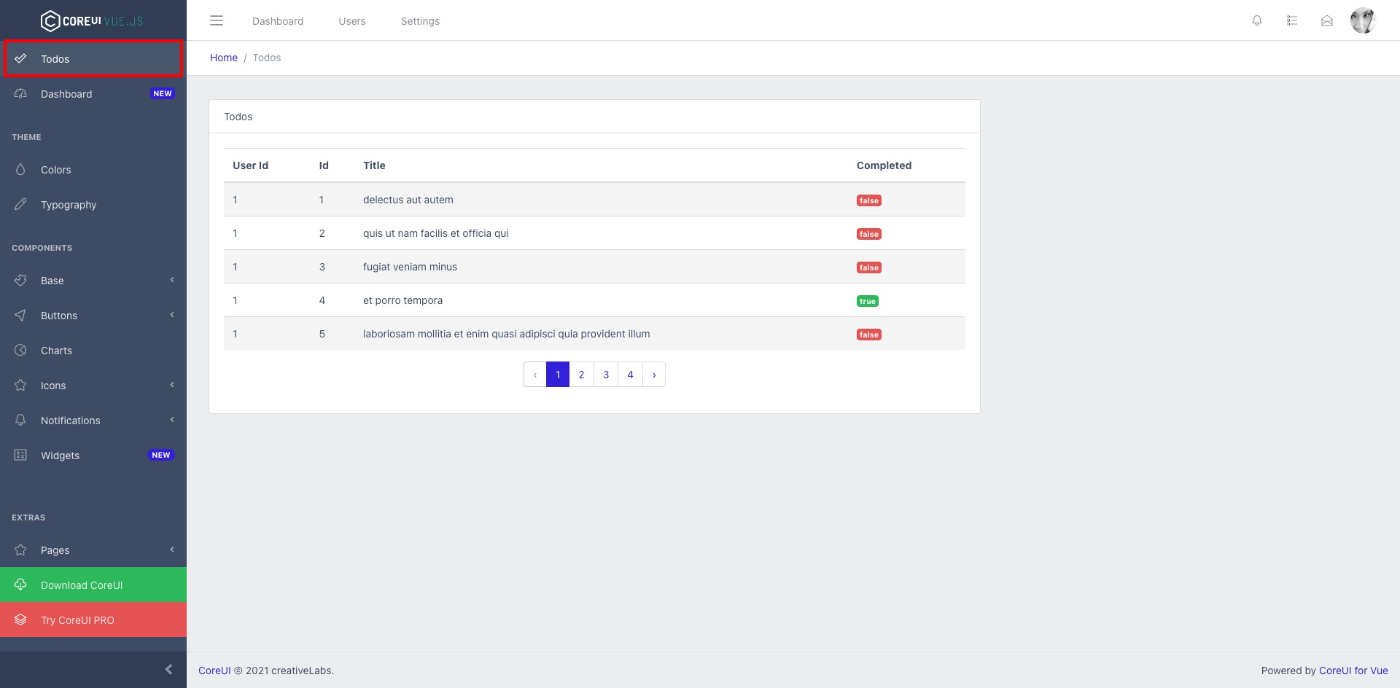Open the Widgets label in the sidebar

click(x=60, y=456)
